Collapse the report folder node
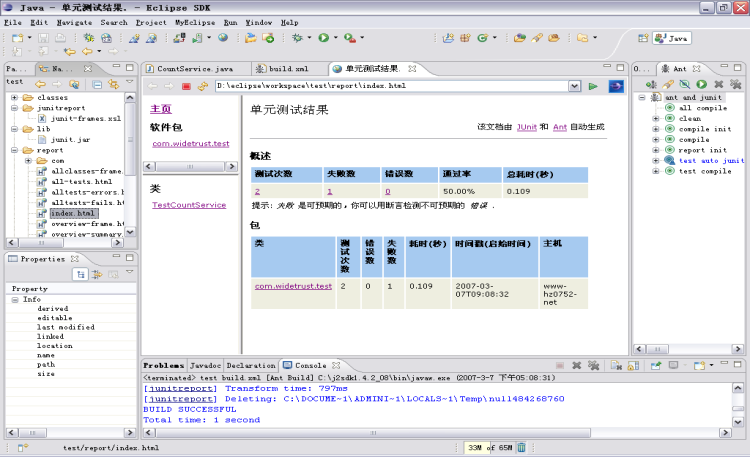The width and height of the screenshot is (750, 457). (15, 150)
